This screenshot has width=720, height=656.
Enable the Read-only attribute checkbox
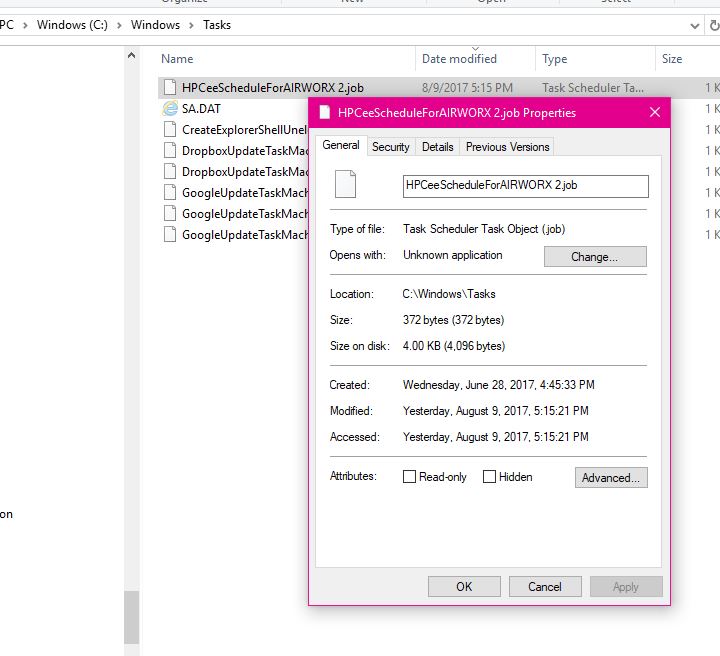point(409,477)
